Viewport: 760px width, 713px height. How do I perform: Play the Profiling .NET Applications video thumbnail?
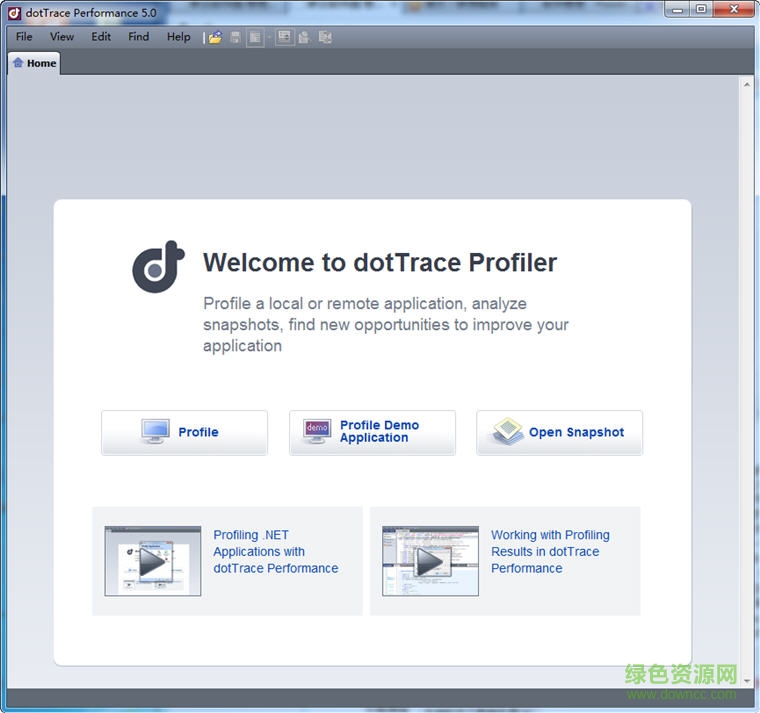(153, 561)
